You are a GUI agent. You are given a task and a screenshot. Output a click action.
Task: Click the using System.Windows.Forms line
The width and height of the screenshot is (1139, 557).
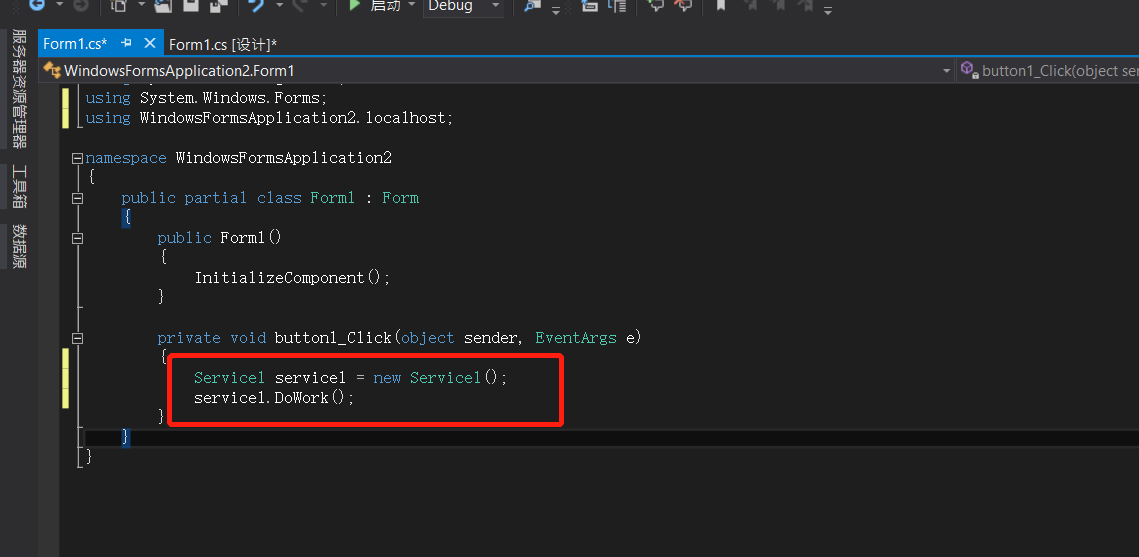[206, 97]
